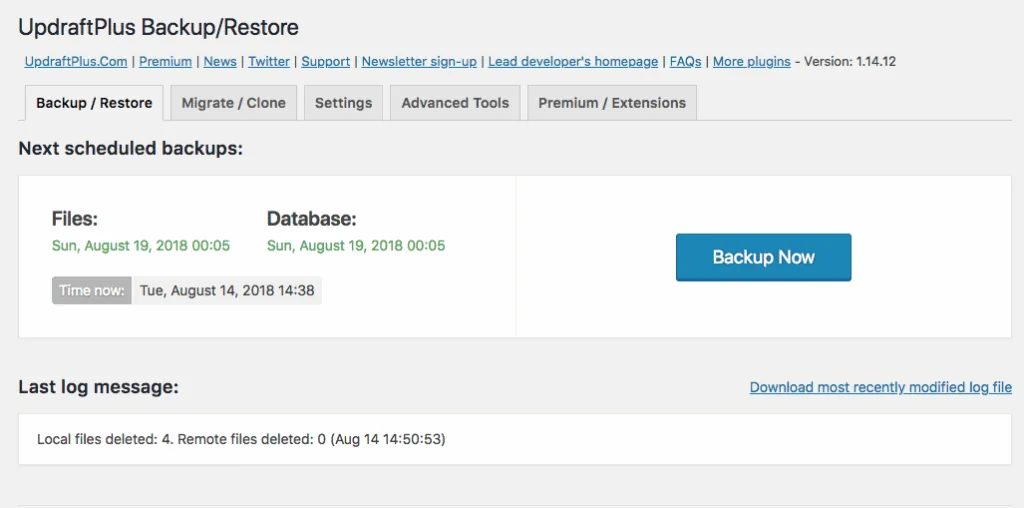Open the Premium / Extensions tab
This screenshot has width=1024, height=508.
[x=612, y=103]
